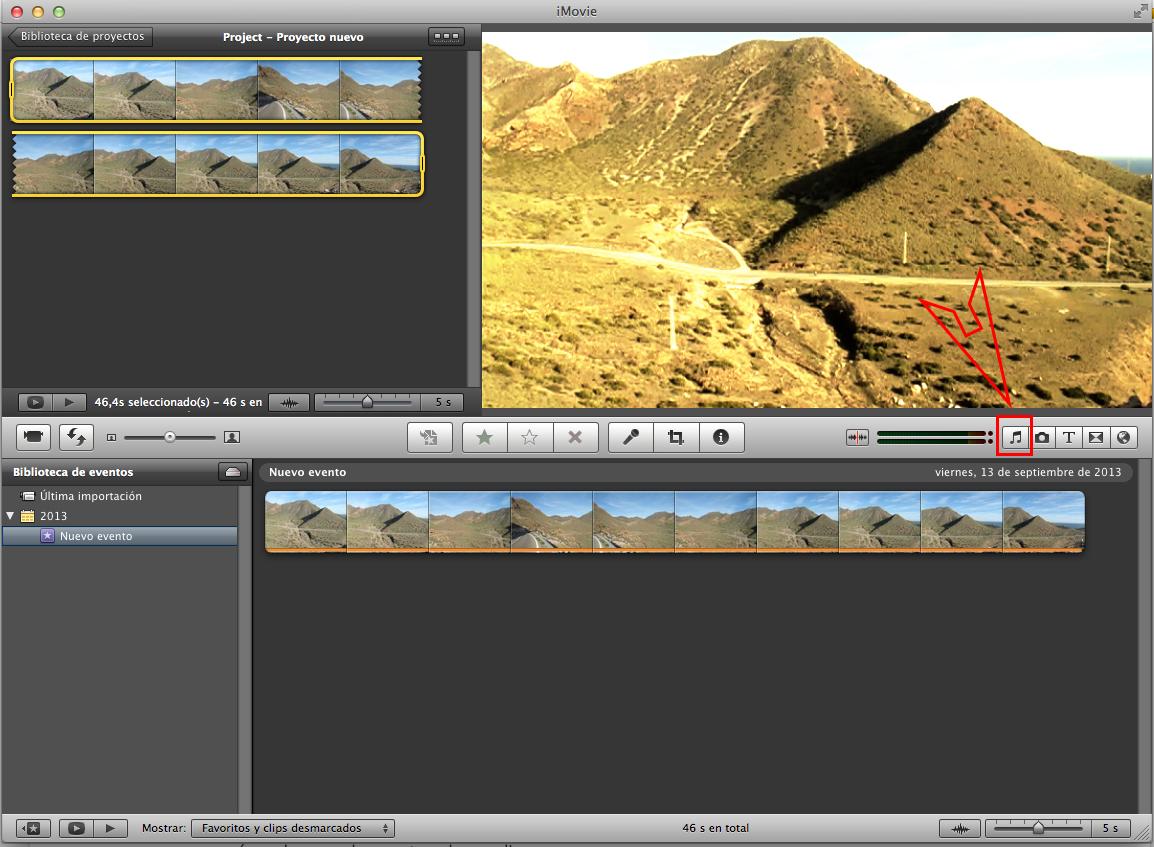Go back to 'Biblioteca de proyectos'
1154x847 pixels.
pyautogui.click(x=80, y=37)
